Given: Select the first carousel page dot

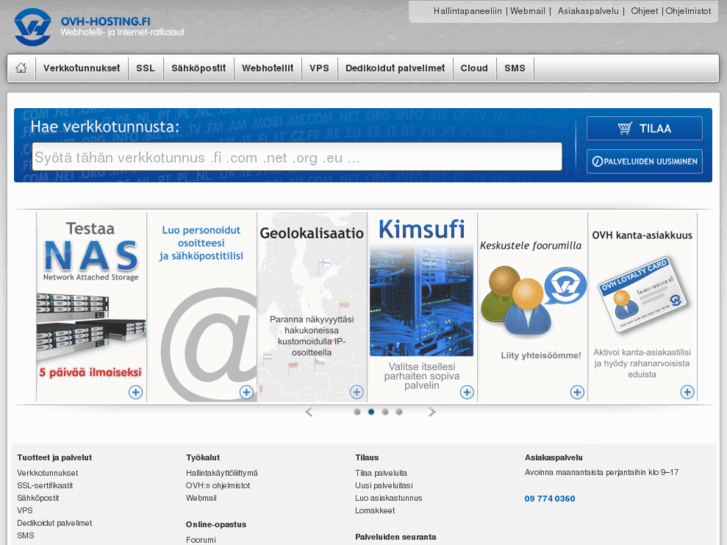Looking at the screenshot, I should pyautogui.click(x=357, y=412).
